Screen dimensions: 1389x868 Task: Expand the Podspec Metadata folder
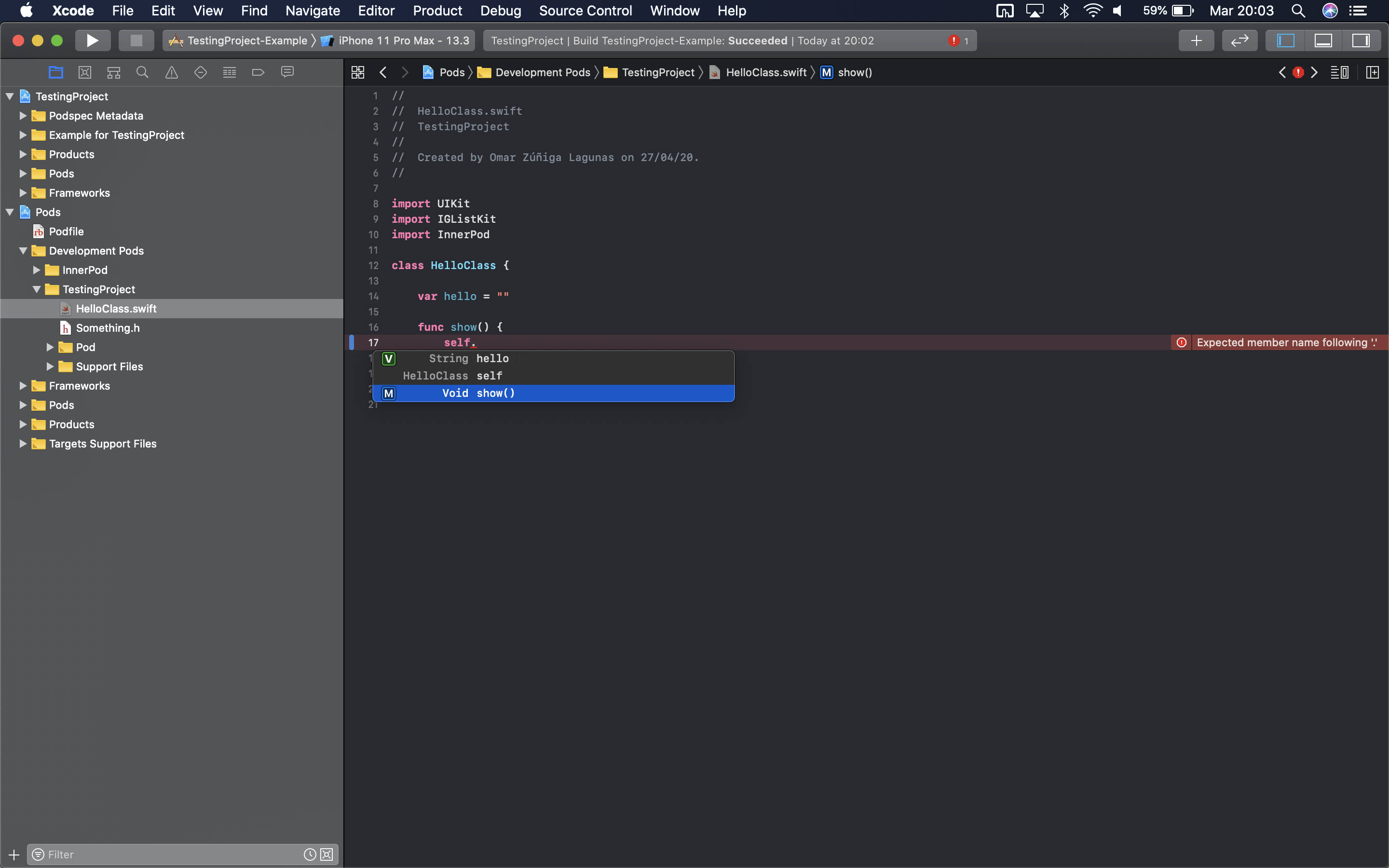coord(23,116)
